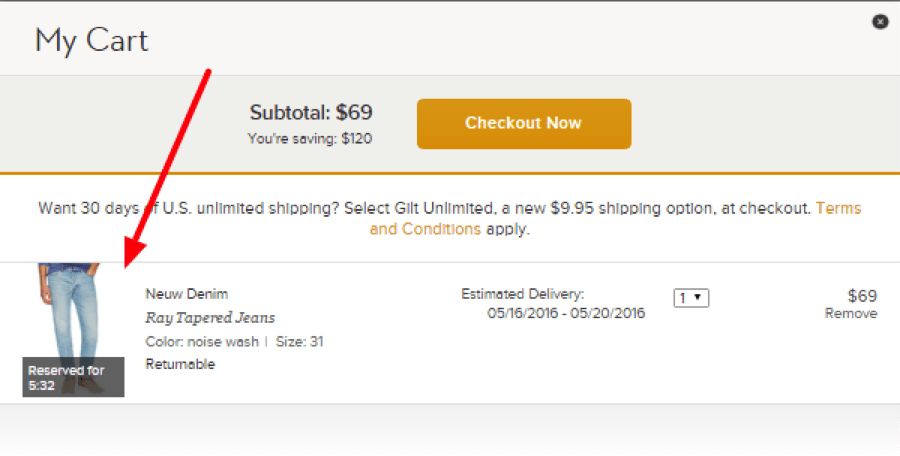Click the Color noise wash label
The width and height of the screenshot is (900, 456).
point(202,342)
